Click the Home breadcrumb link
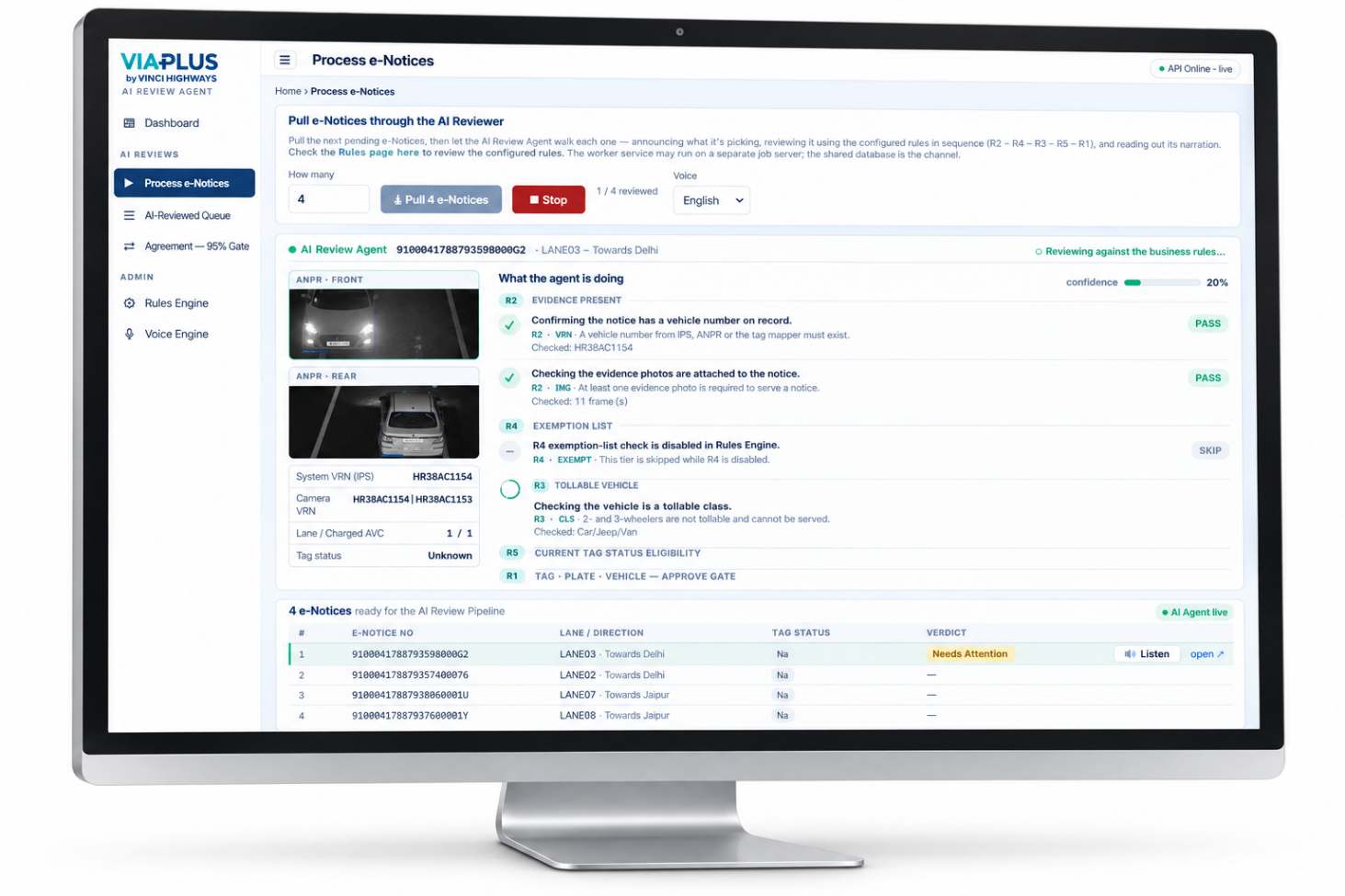The width and height of the screenshot is (1345, 896). (288, 91)
